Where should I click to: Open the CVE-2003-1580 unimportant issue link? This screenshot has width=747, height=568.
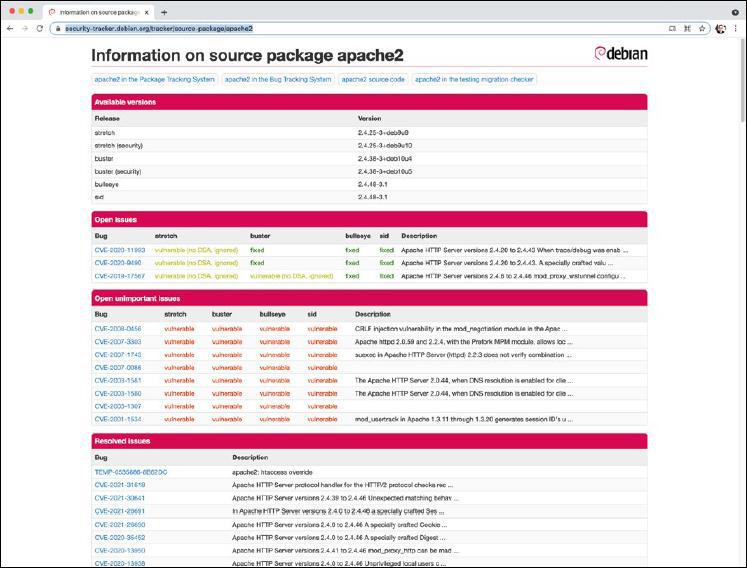[118, 394]
